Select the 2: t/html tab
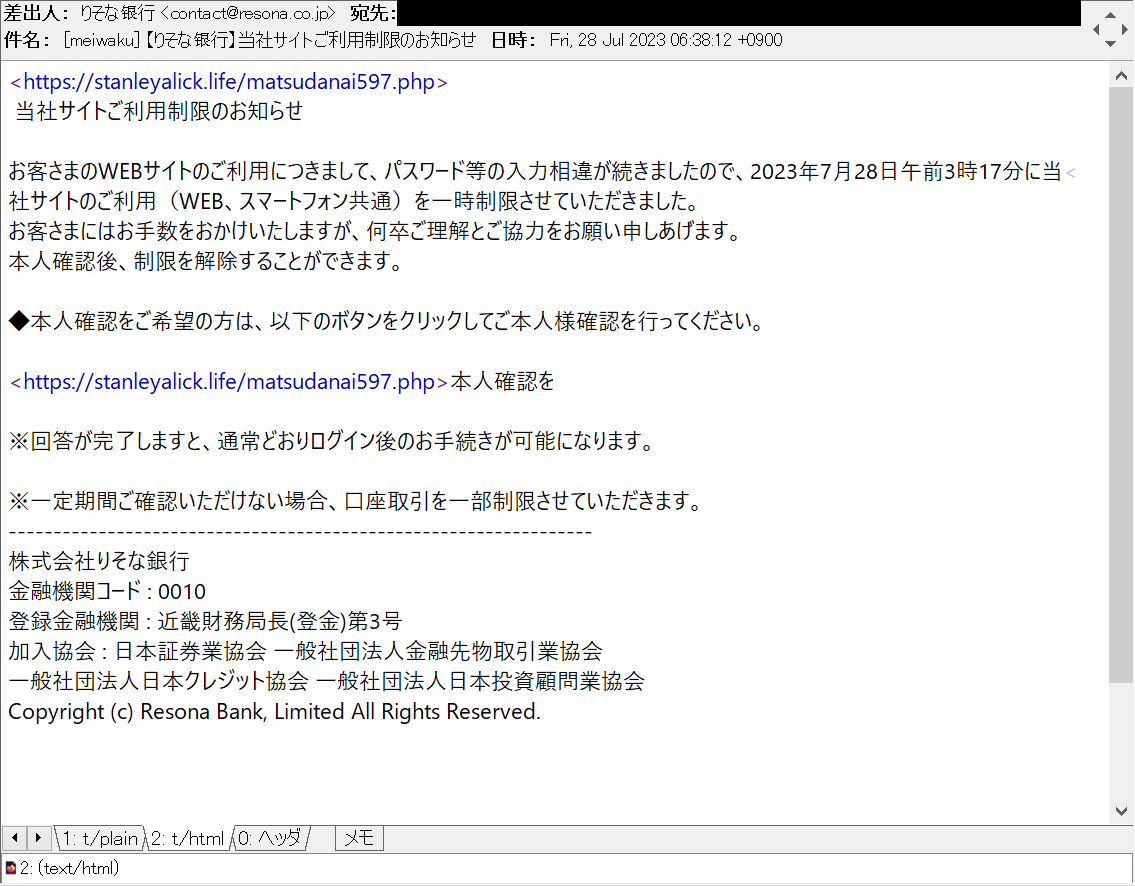1135x886 pixels. tap(189, 838)
